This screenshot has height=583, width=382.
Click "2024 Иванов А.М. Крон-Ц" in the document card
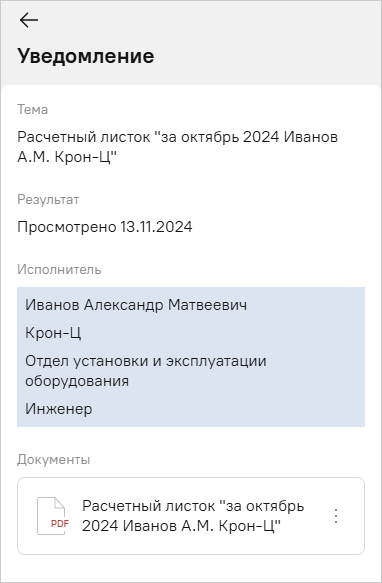click(181, 526)
